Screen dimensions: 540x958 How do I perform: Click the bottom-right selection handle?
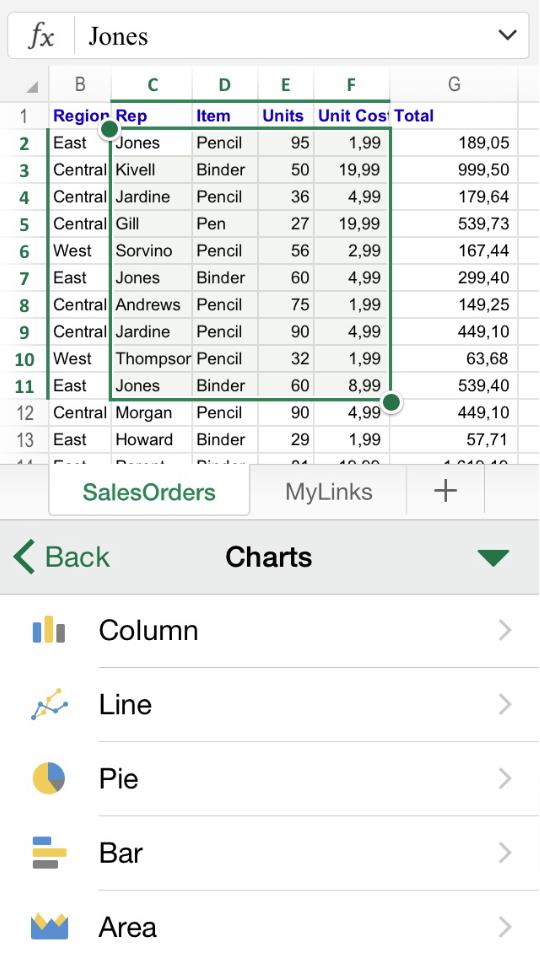pyautogui.click(x=392, y=402)
